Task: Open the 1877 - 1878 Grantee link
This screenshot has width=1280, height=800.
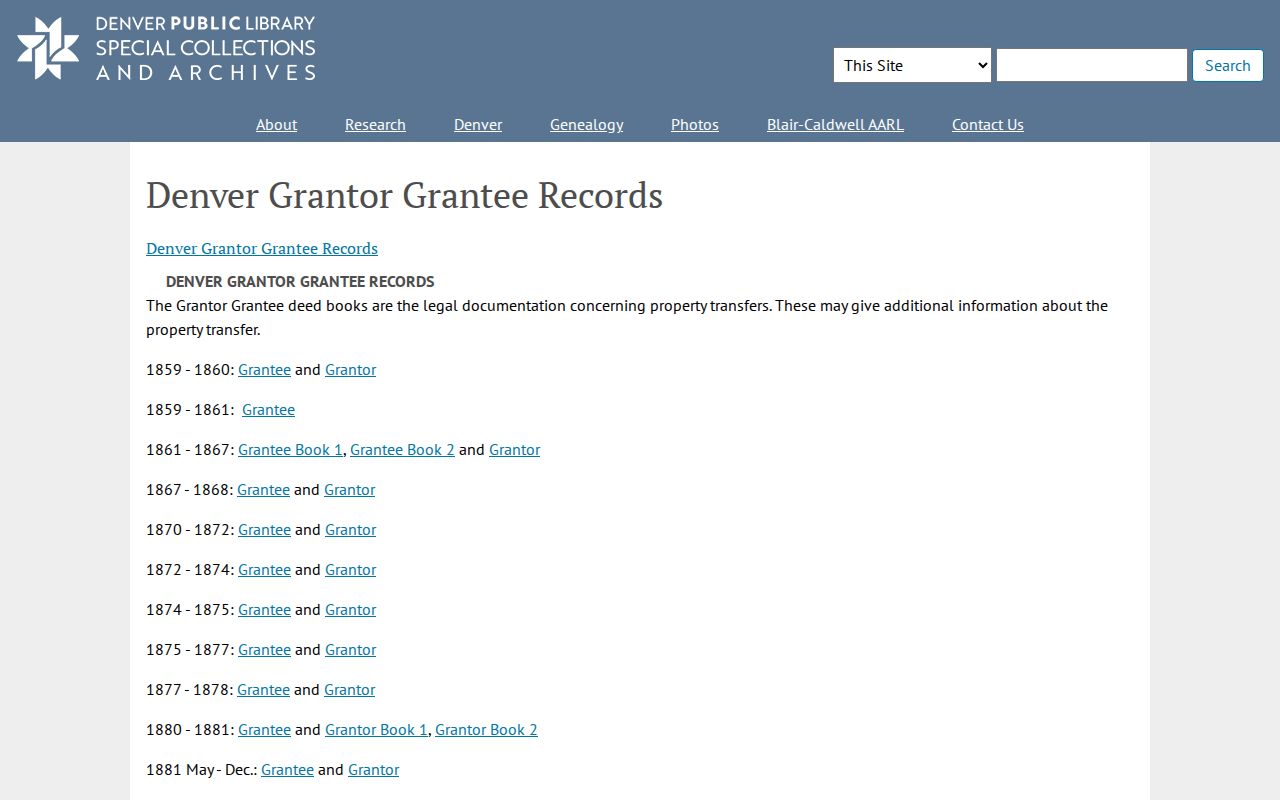Action: (x=263, y=689)
